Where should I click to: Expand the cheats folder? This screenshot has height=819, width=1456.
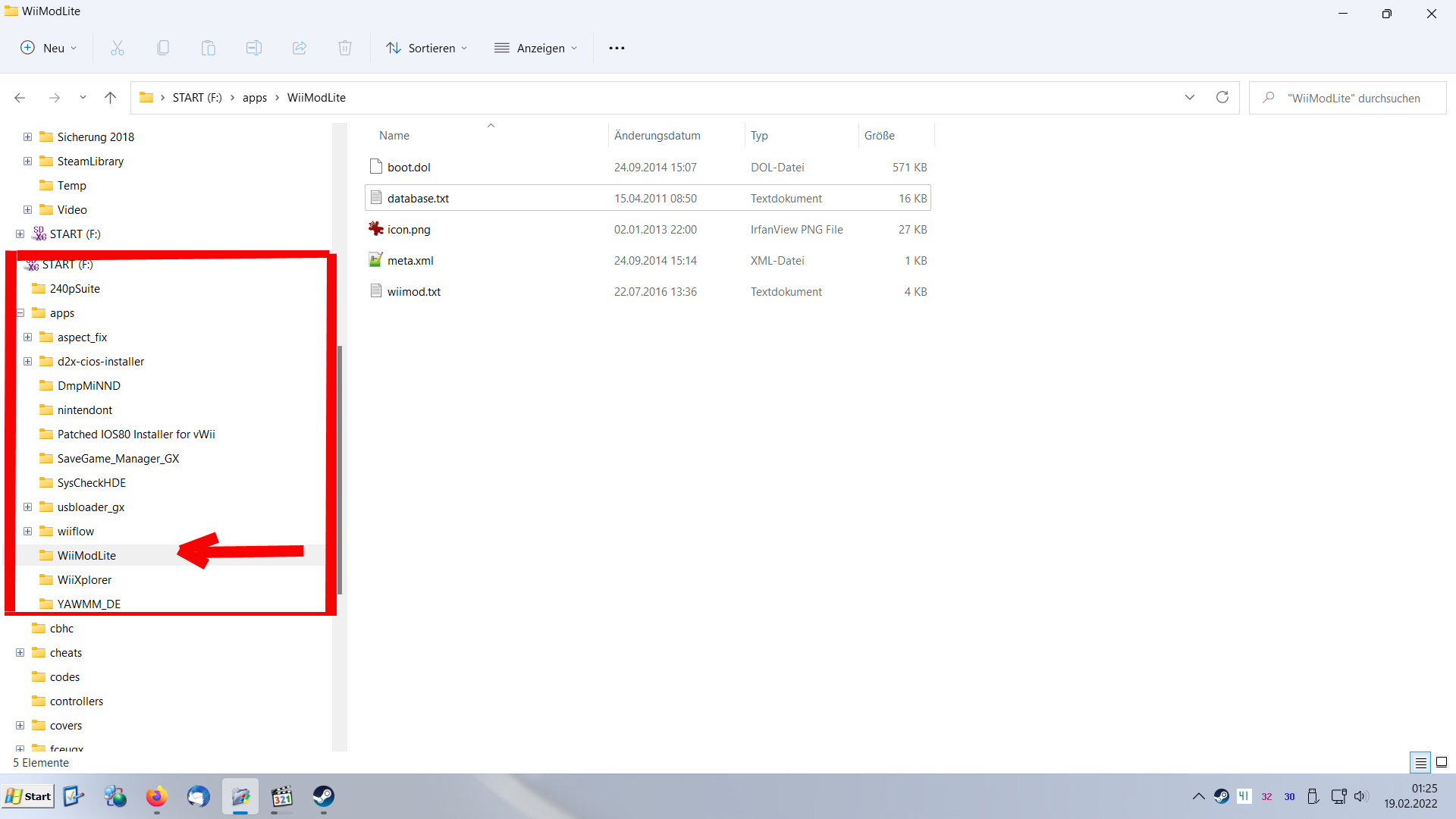tap(20, 653)
